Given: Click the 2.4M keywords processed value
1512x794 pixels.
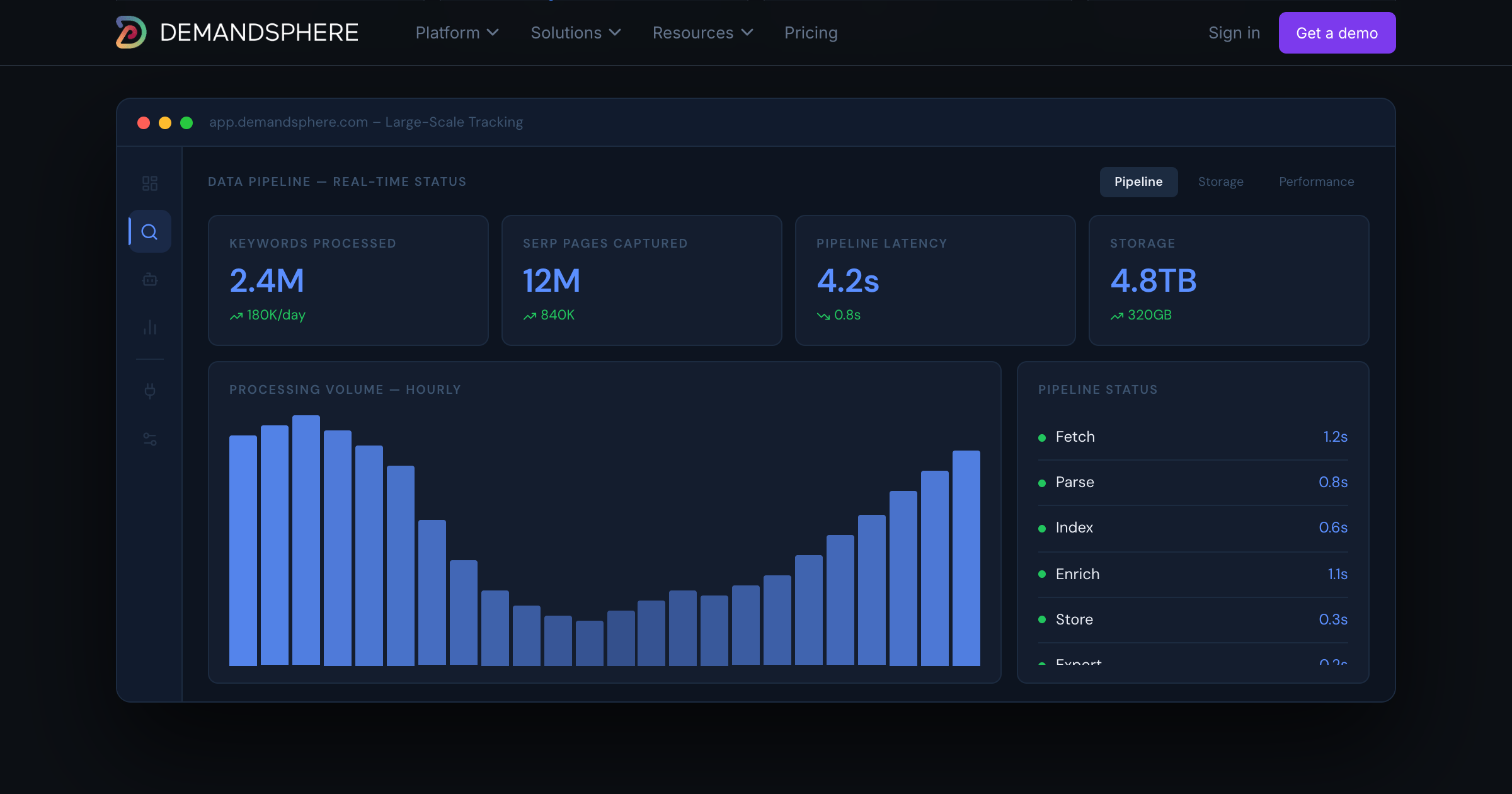Looking at the screenshot, I should click(x=266, y=280).
